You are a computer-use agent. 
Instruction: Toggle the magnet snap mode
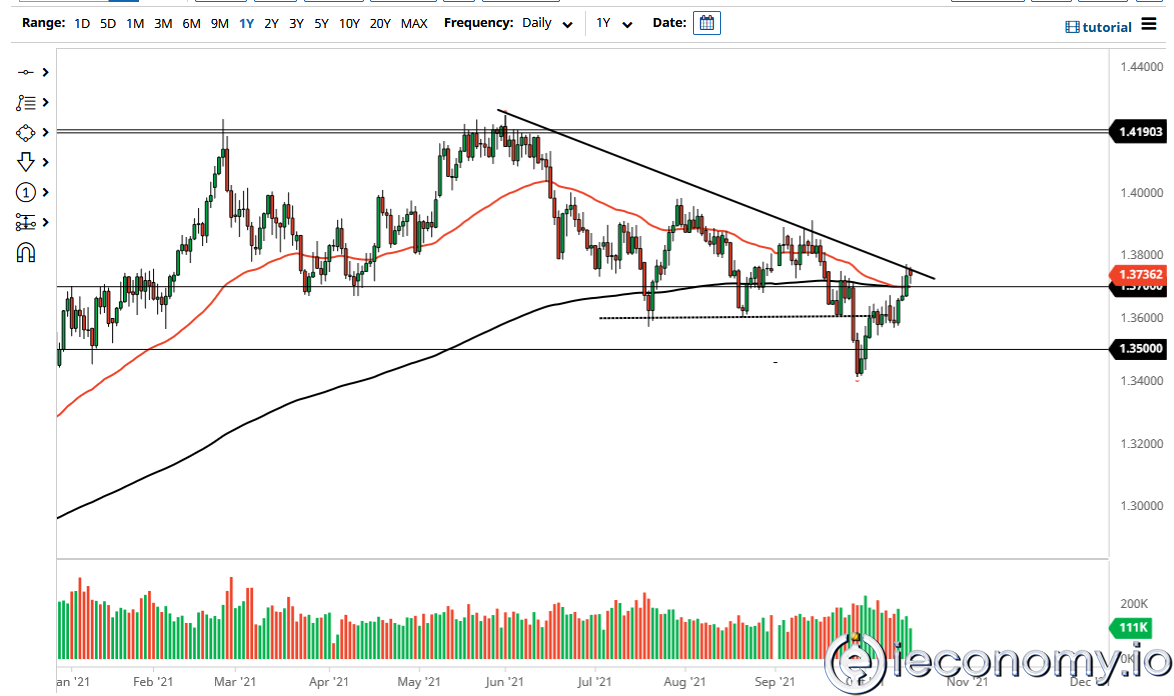(26, 253)
